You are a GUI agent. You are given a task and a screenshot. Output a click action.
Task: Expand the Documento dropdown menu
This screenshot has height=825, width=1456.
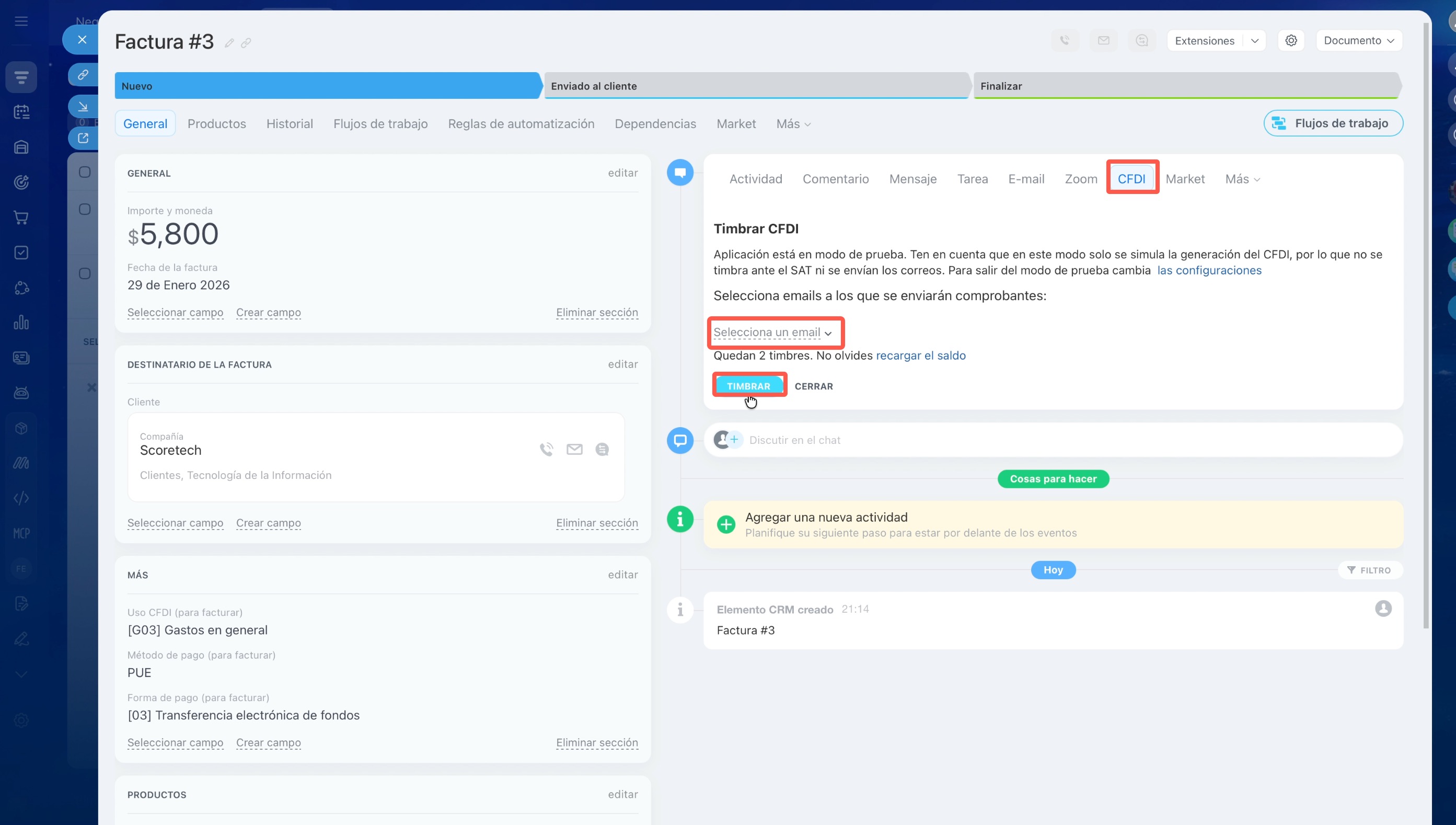(x=1359, y=40)
